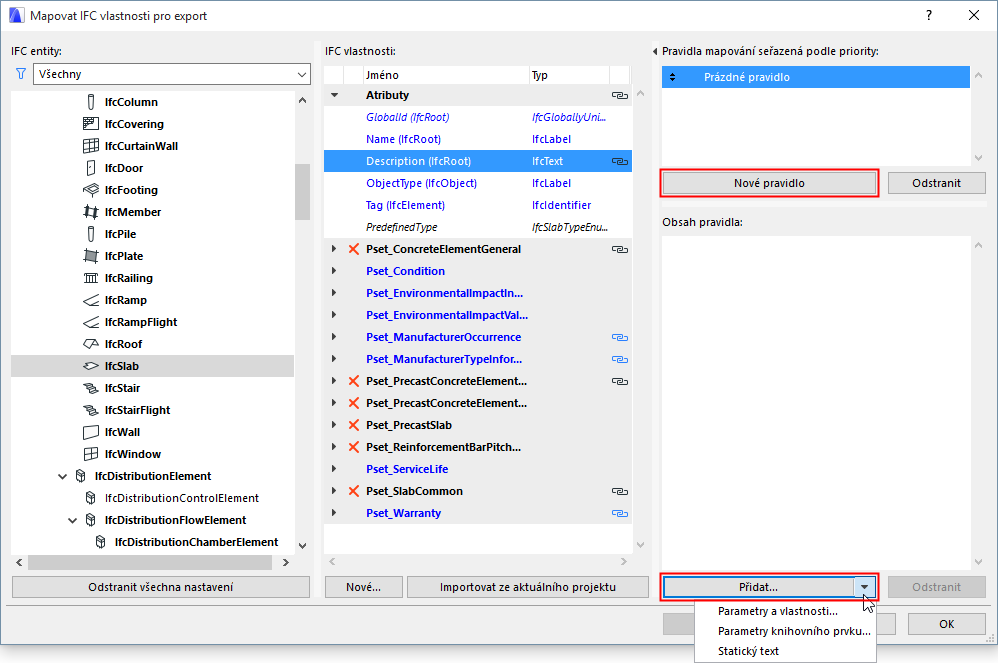Expand the Pset_Condition property set
This screenshot has width=998, height=663.
point(334,271)
